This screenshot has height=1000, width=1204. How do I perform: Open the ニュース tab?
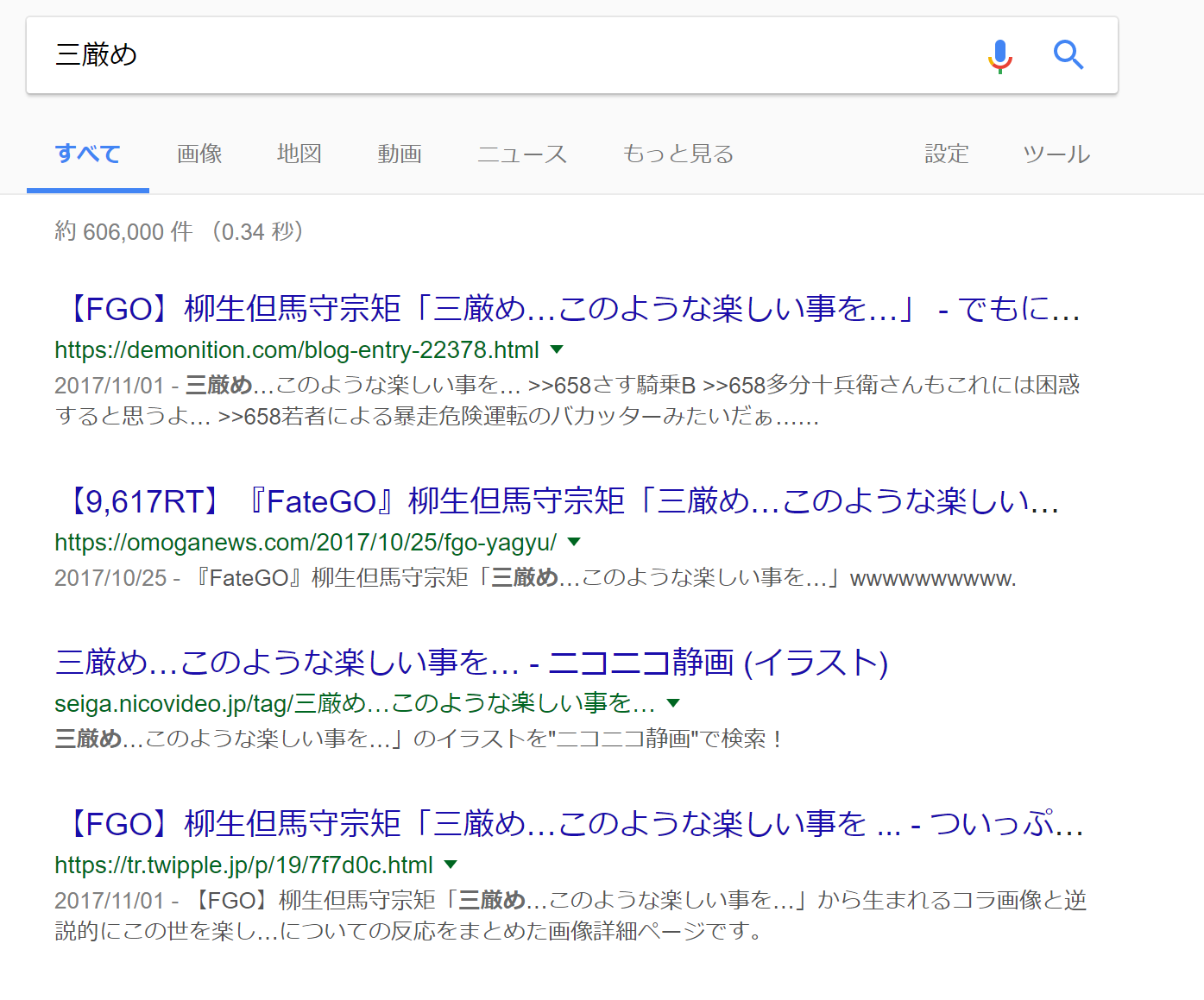(521, 154)
